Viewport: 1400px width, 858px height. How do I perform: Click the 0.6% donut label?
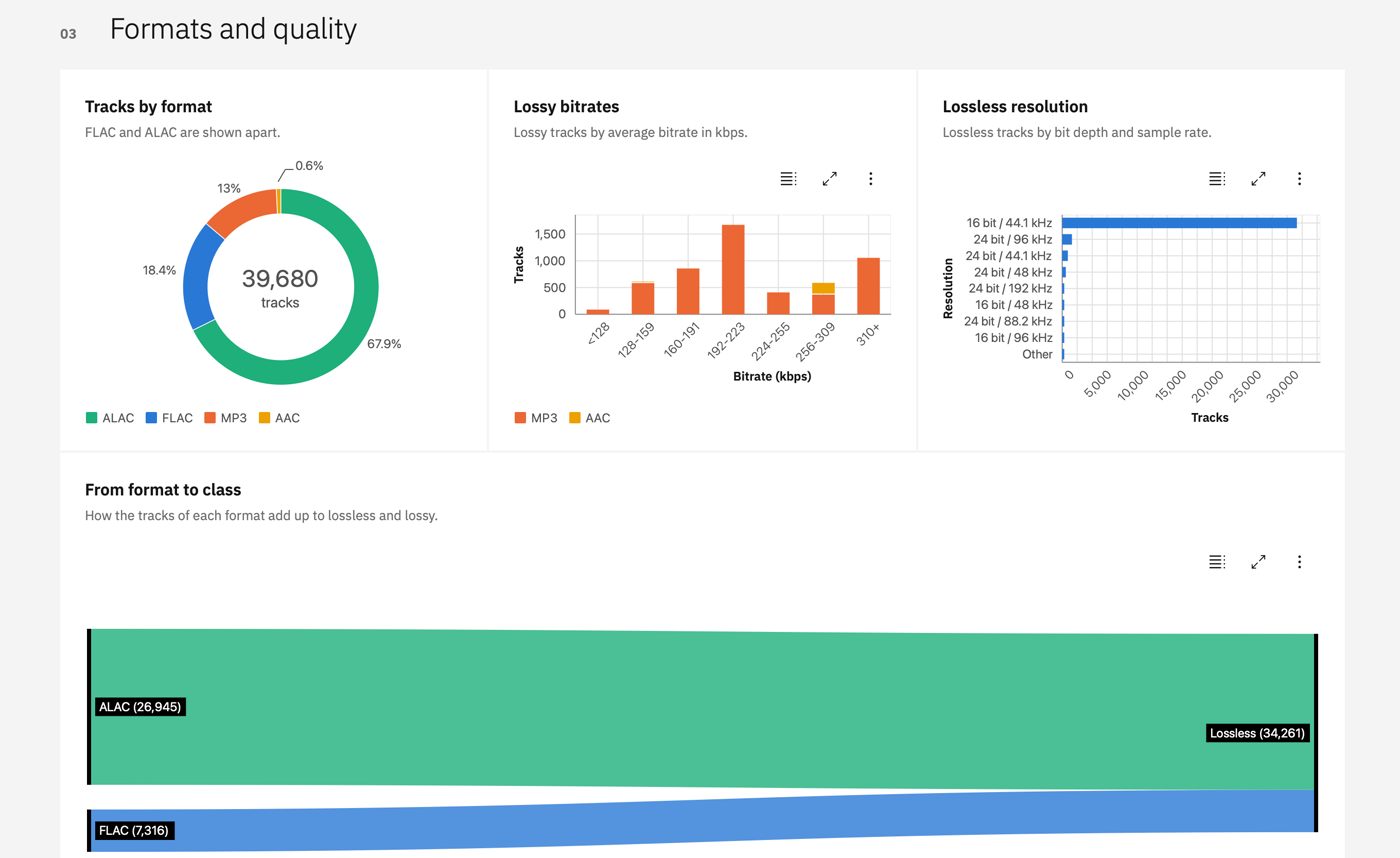(309, 165)
